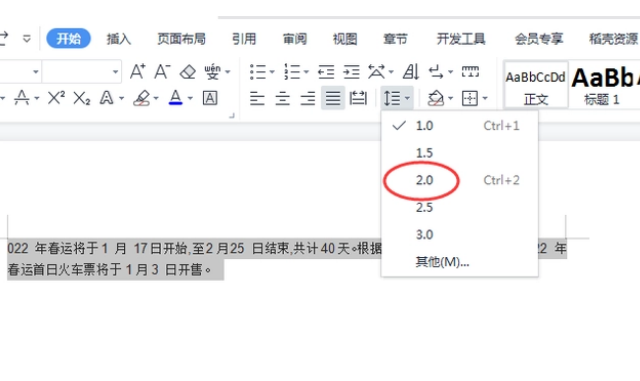Open the 引用 tab
Screen dimensions: 640x381
click(x=244, y=39)
